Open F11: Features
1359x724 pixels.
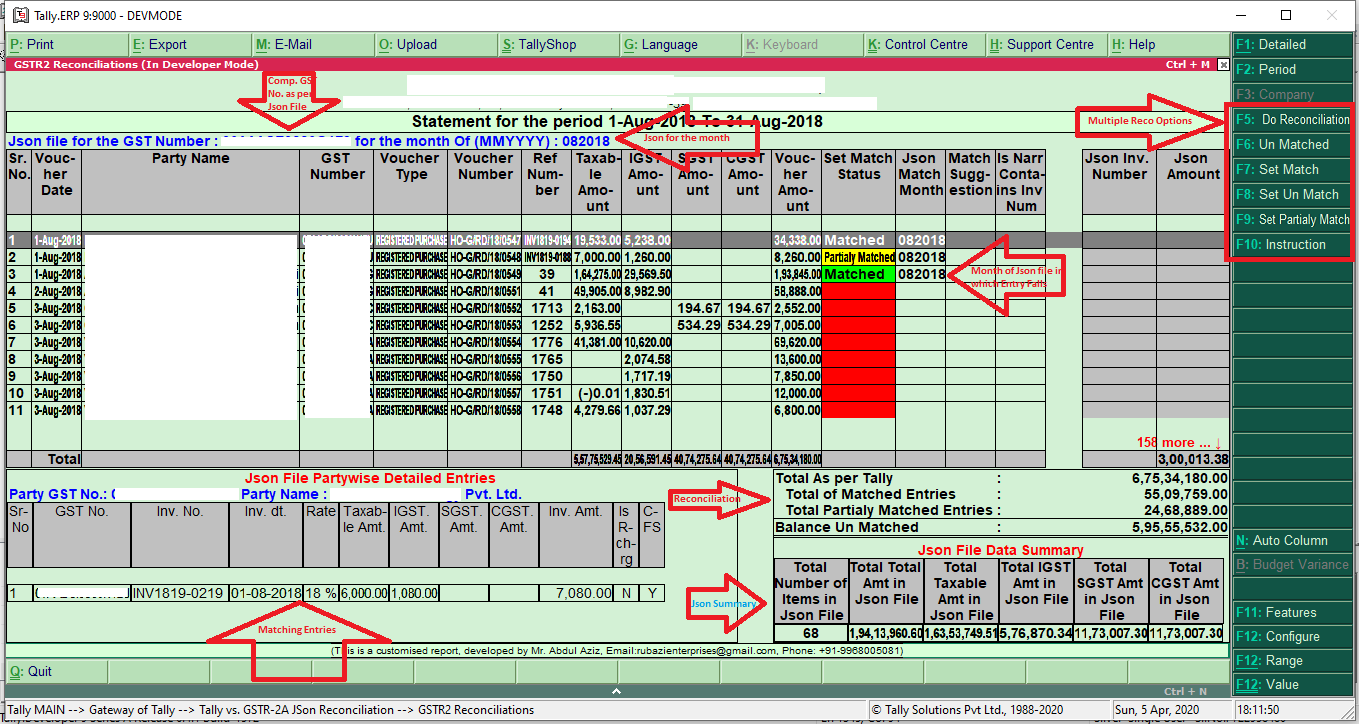(x=1292, y=613)
